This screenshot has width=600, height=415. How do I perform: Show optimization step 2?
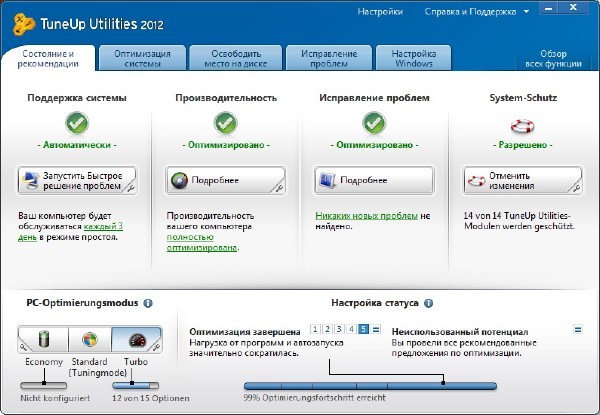coord(327,329)
